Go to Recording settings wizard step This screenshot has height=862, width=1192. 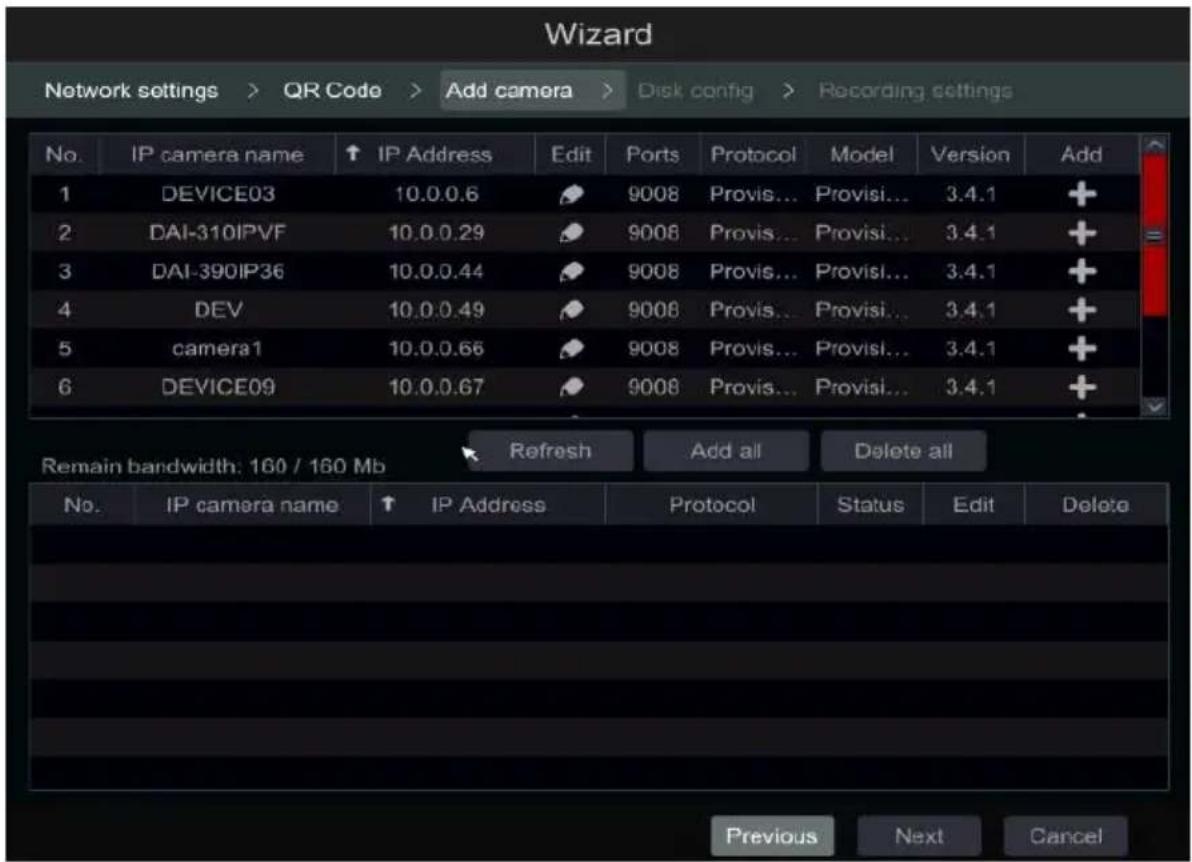[915, 90]
